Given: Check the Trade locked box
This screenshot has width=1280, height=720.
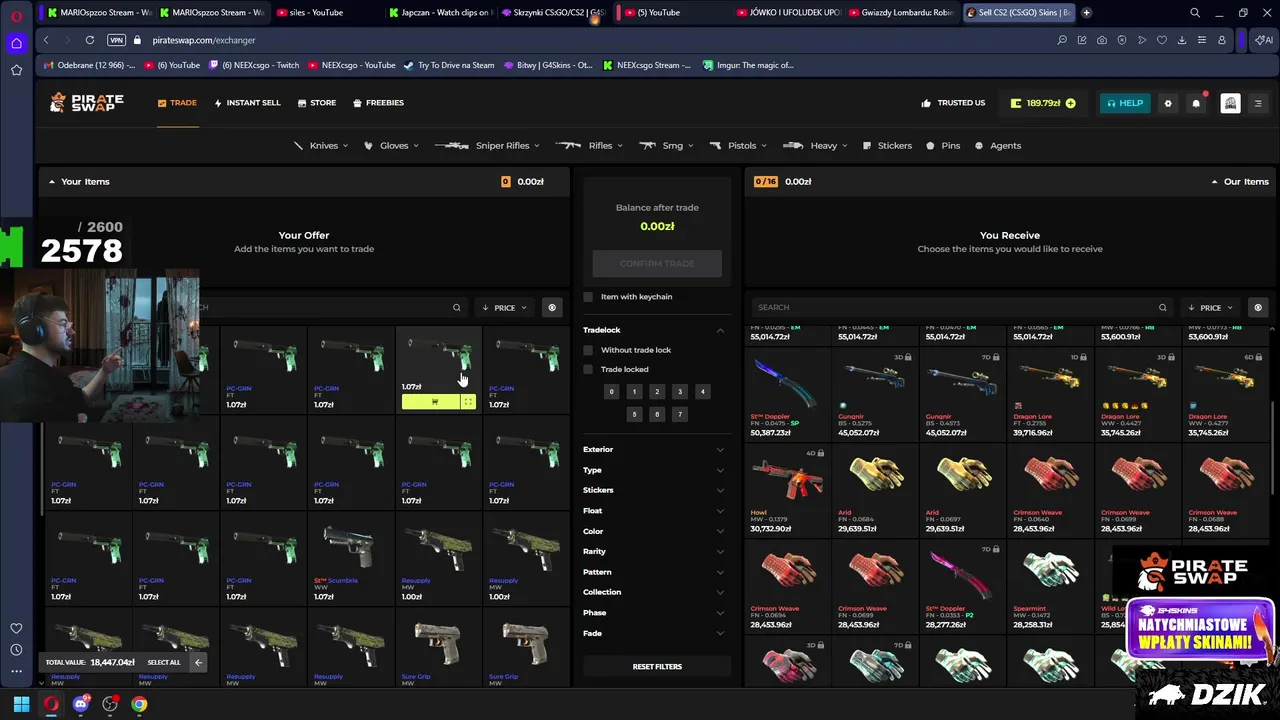Looking at the screenshot, I should pyautogui.click(x=588, y=369).
